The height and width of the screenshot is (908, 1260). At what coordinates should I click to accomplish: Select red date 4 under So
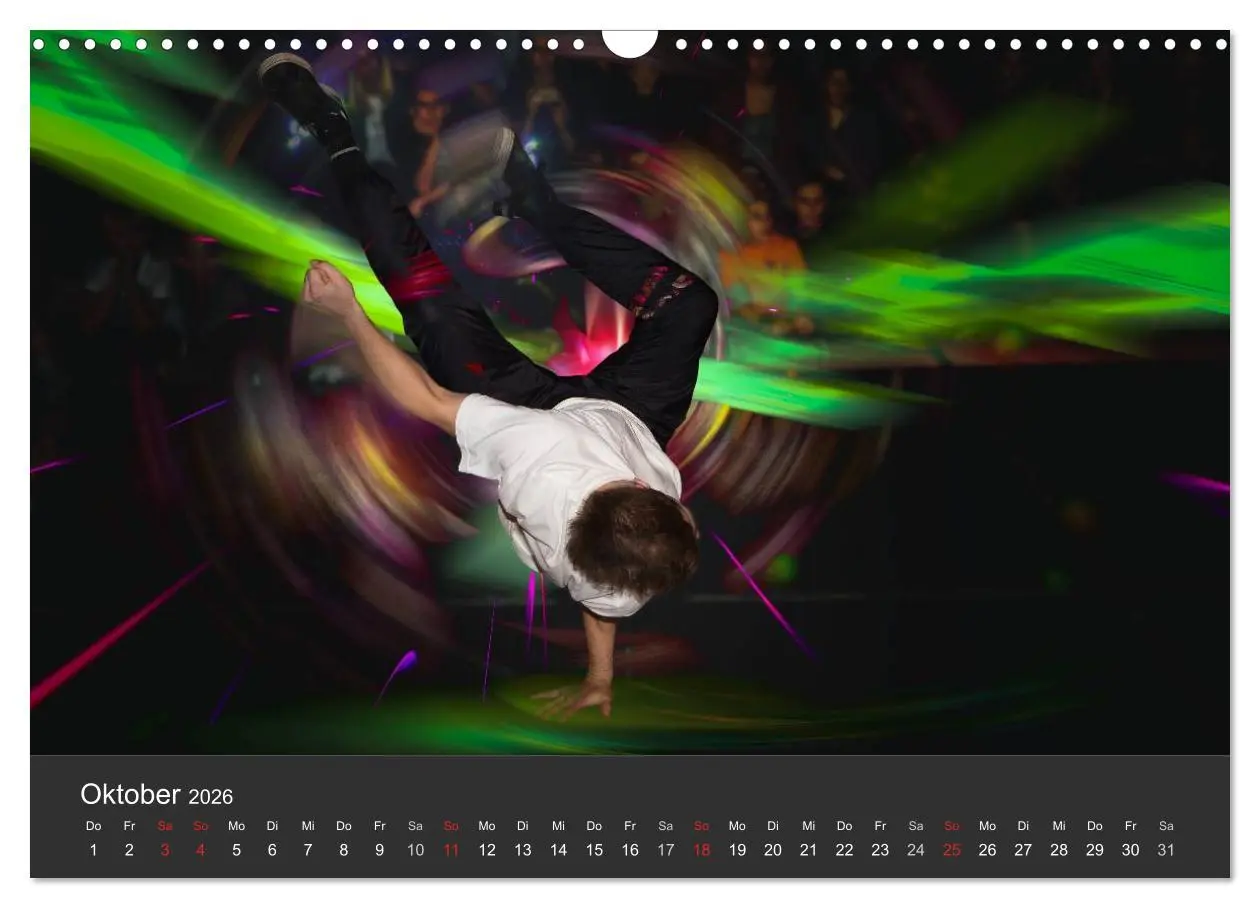click(201, 850)
